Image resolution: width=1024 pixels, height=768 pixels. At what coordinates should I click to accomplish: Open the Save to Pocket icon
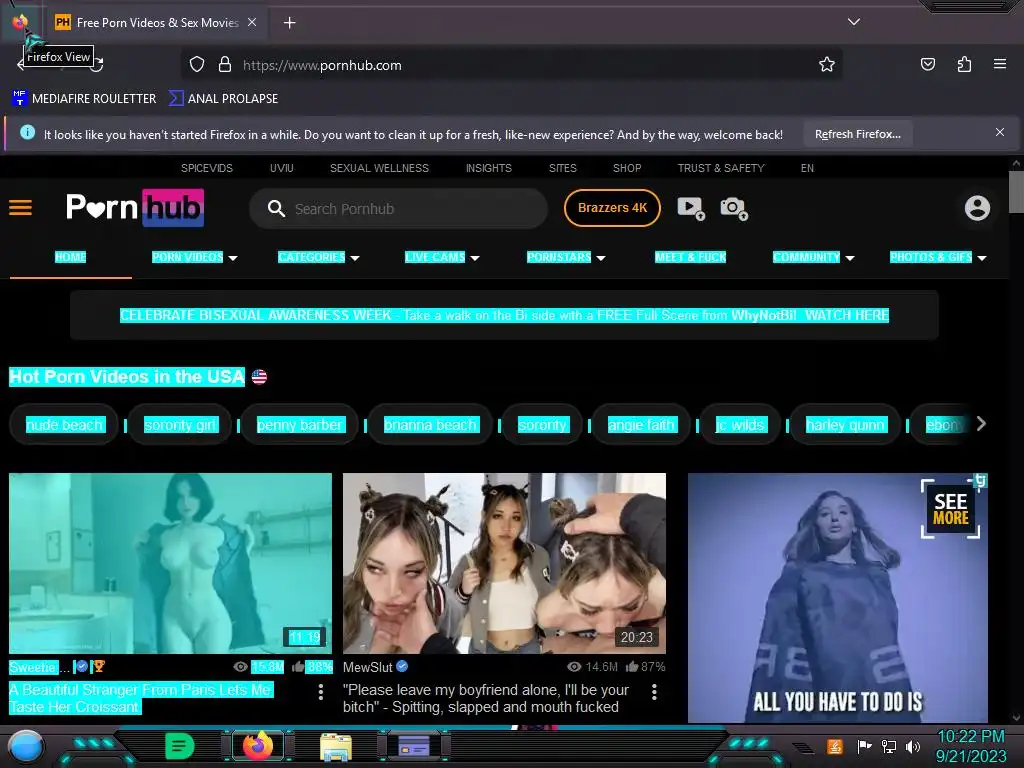click(927, 64)
